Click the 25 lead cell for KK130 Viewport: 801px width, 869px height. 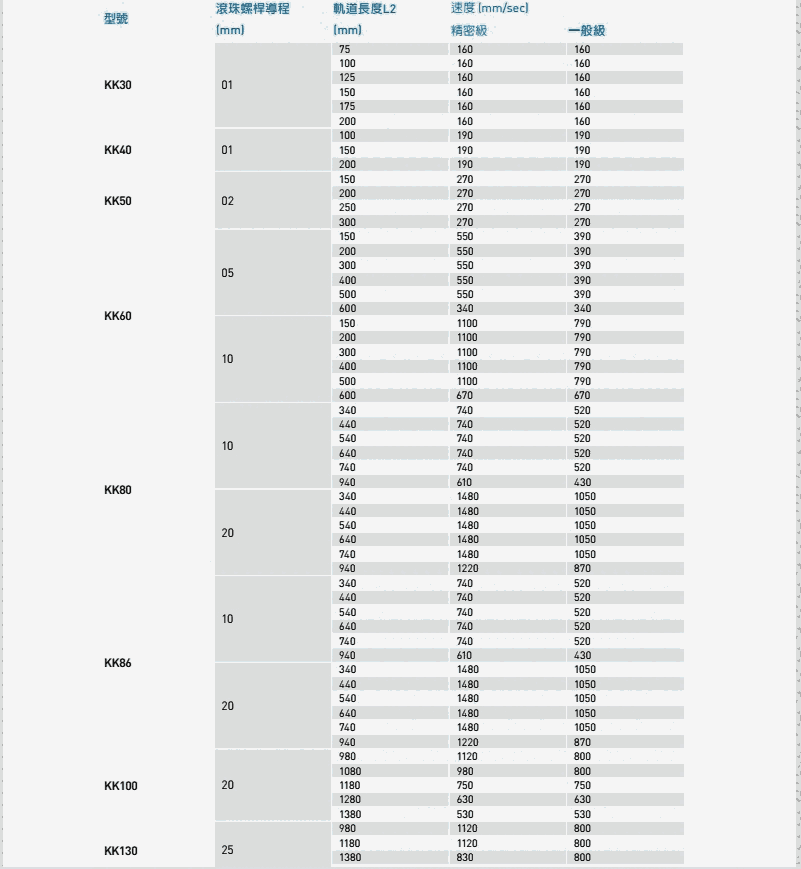pos(228,851)
